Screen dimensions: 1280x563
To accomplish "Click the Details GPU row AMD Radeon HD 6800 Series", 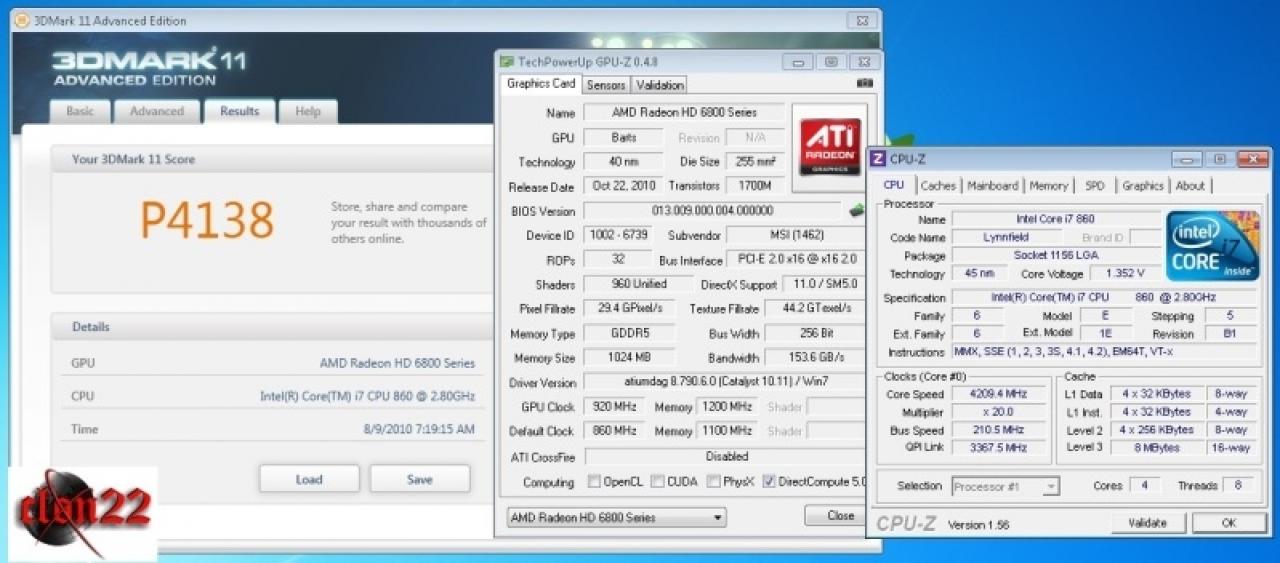I will click(x=397, y=363).
